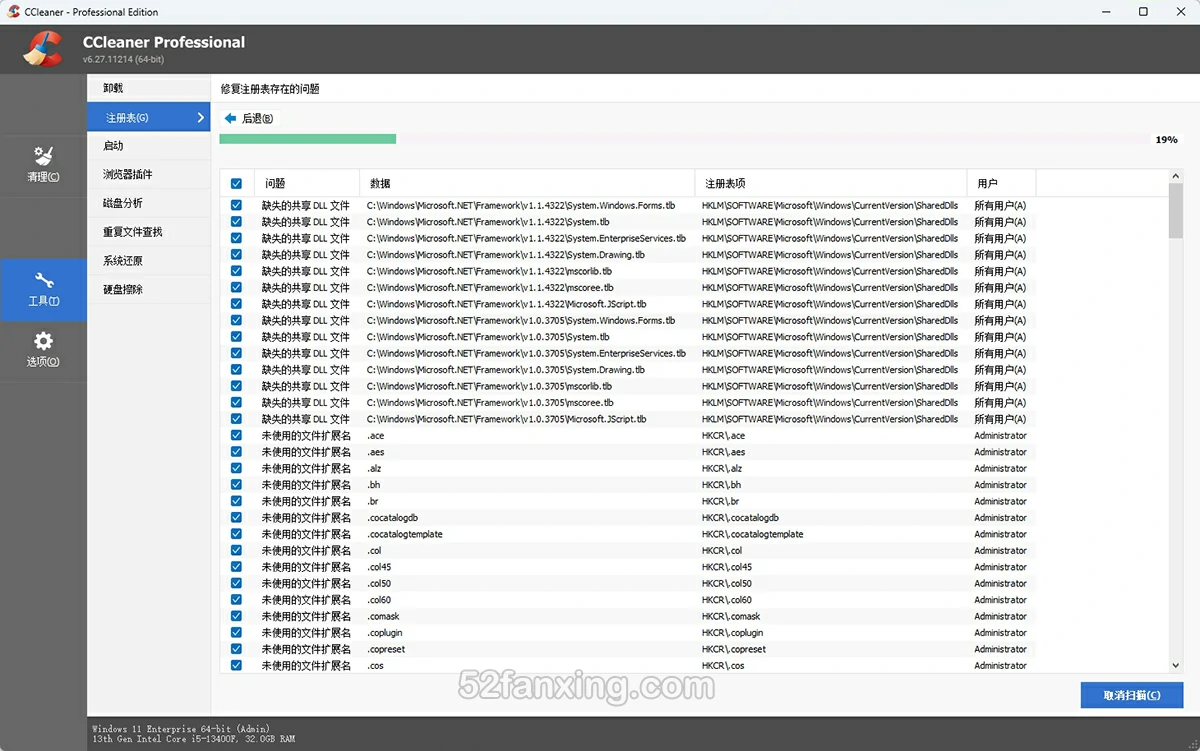The image size is (1200, 751).
Task: Click the HKCR\.col registry key cell
Action: [722, 550]
